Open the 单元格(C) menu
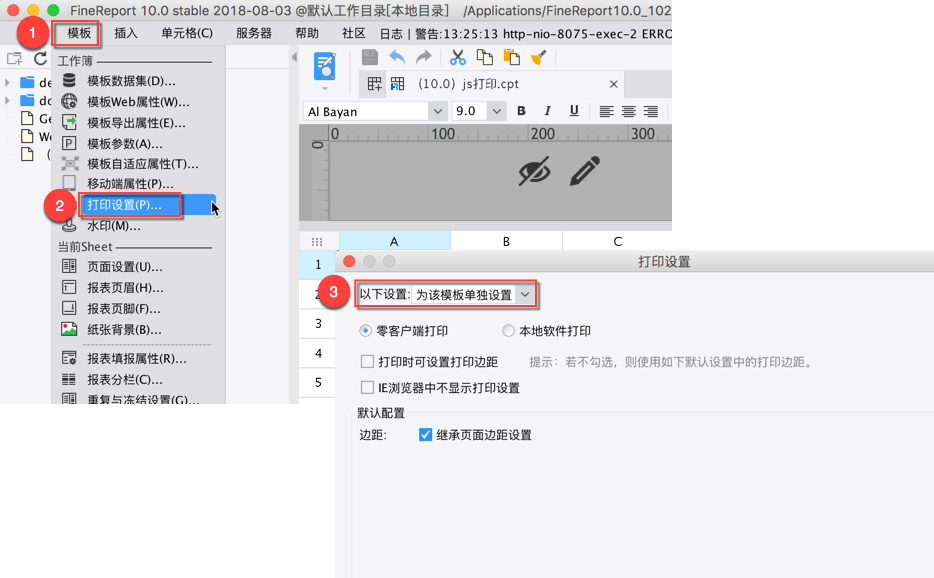The height and width of the screenshot is (578, 934). [186, 33]
